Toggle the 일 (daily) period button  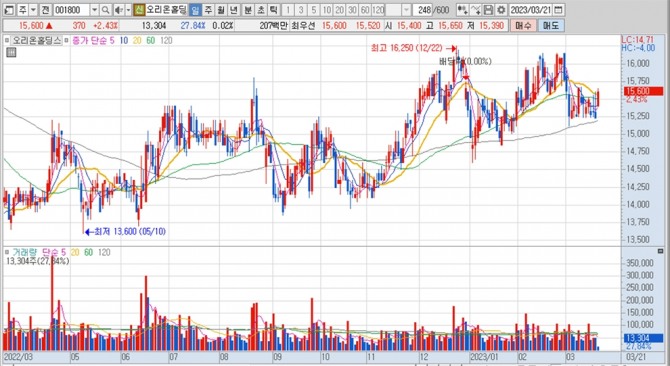coord(195,10)
